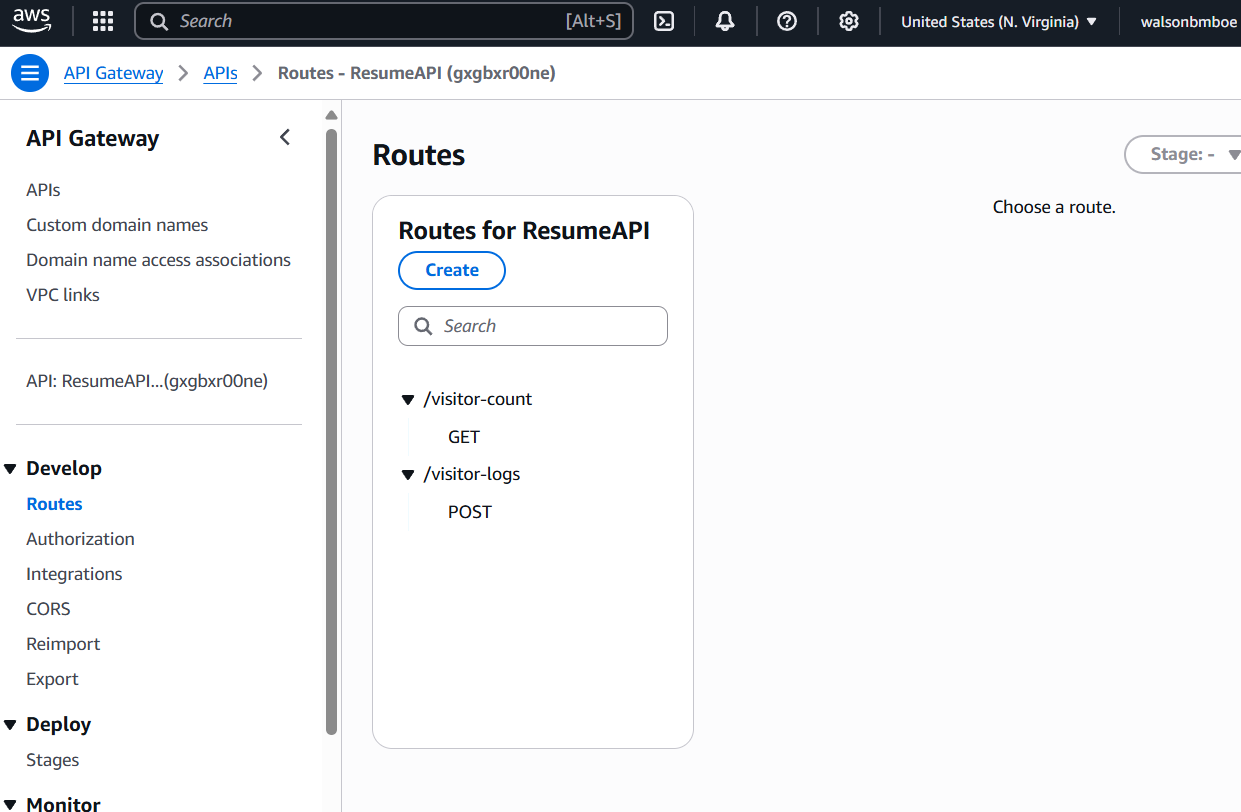Go to API Gateway breadcrumb link

click(x=113, y=73)
